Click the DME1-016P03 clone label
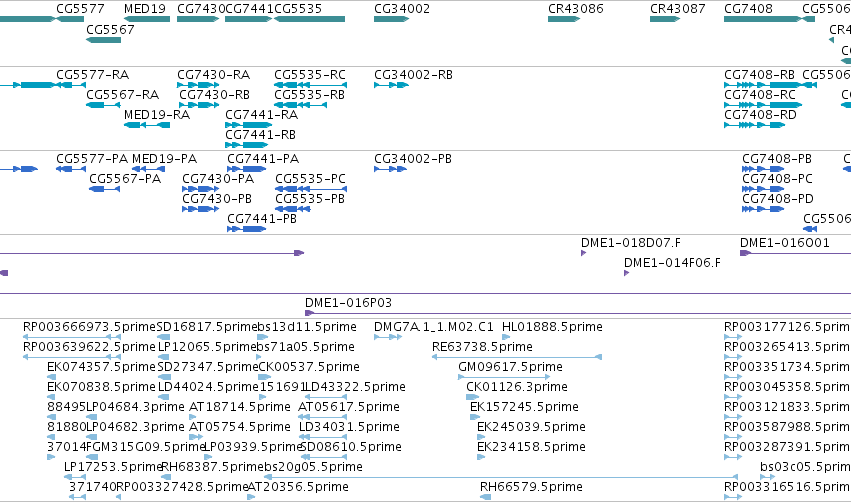The image size is (851, 502). (348, 303)
